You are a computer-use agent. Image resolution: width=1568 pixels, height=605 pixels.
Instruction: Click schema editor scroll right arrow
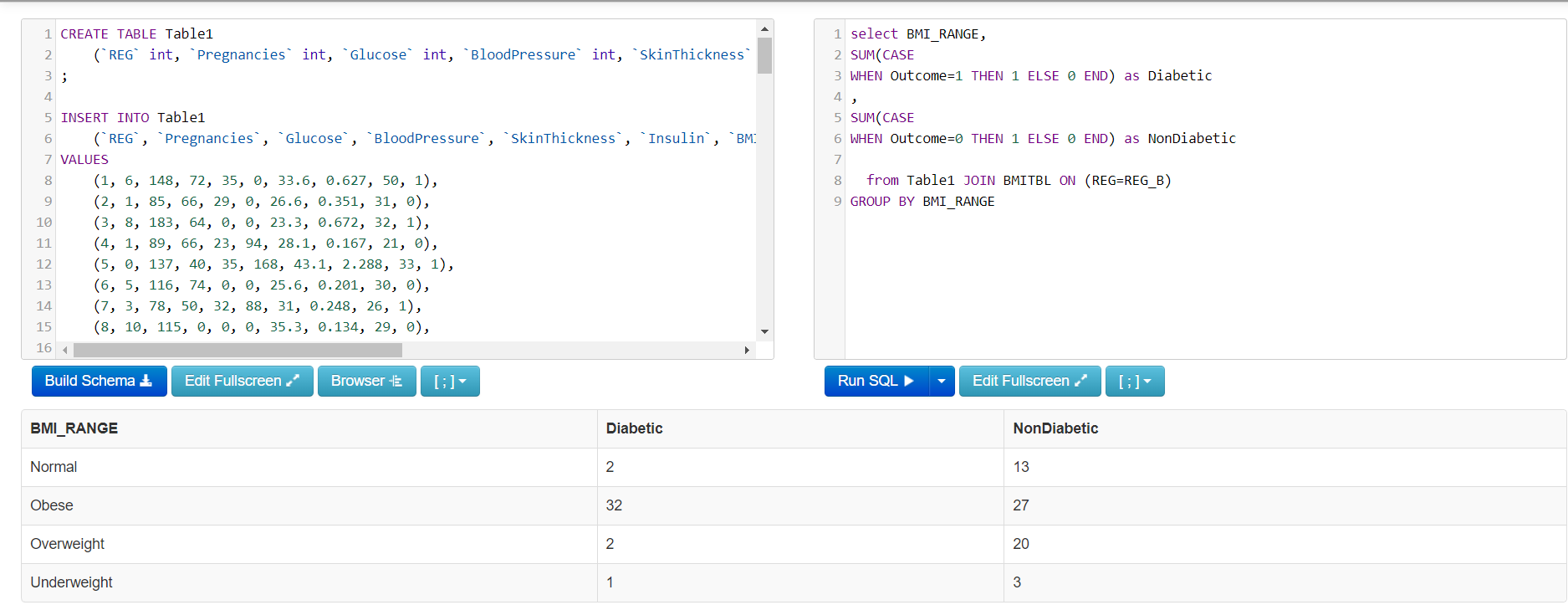[747, 350]
